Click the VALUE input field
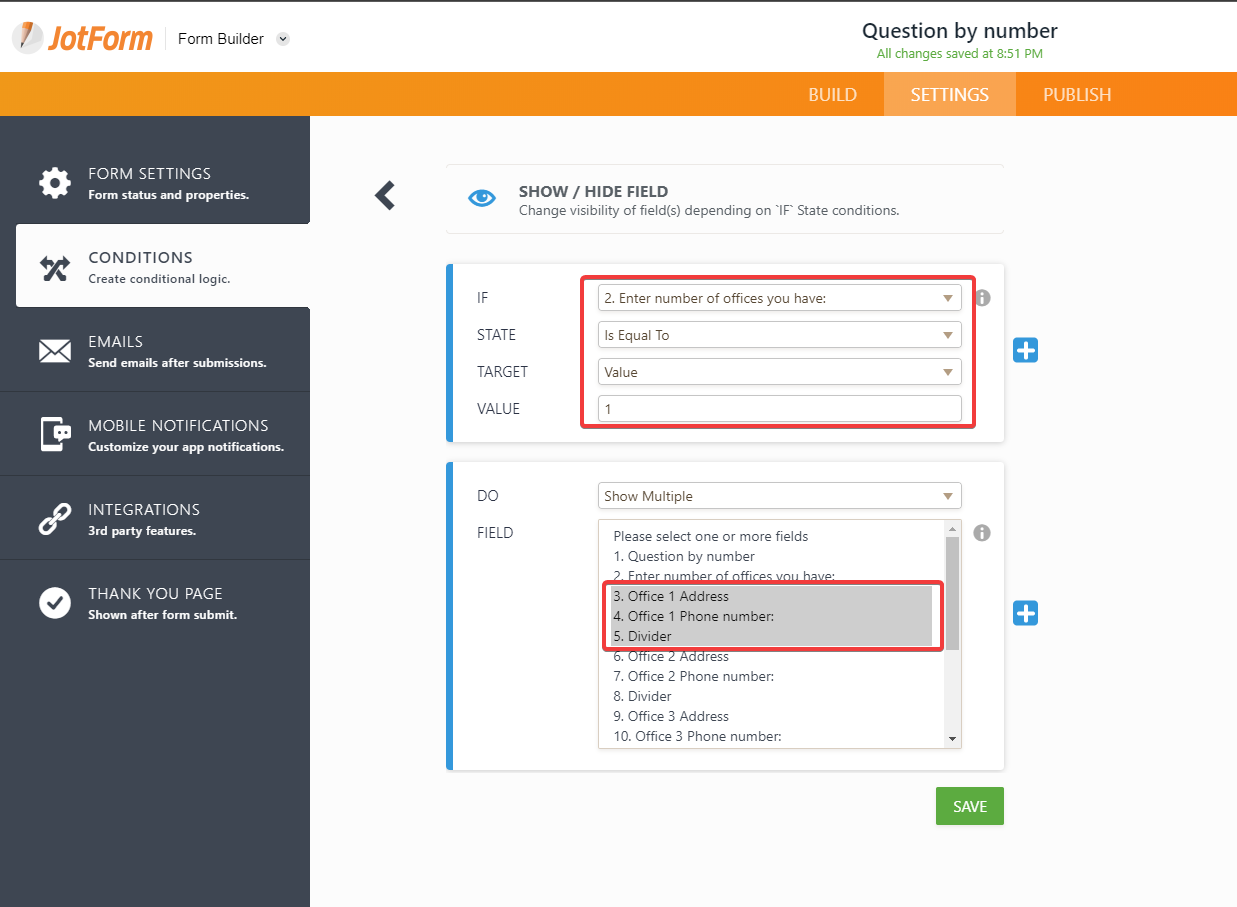The width and height of the screenshot is (1237, 907). point(780,409)
